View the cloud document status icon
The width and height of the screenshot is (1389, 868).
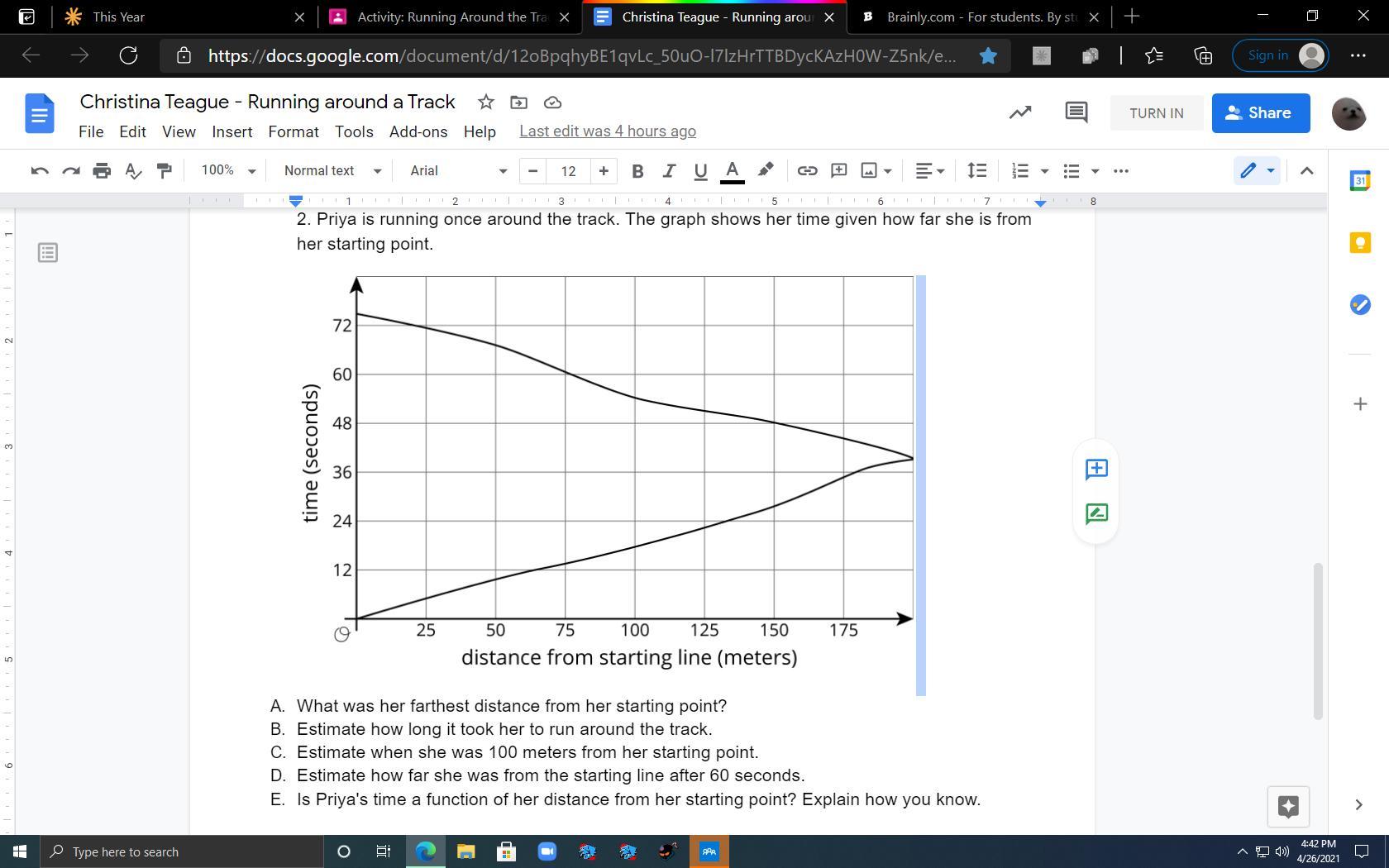click(x=553, y=103)
